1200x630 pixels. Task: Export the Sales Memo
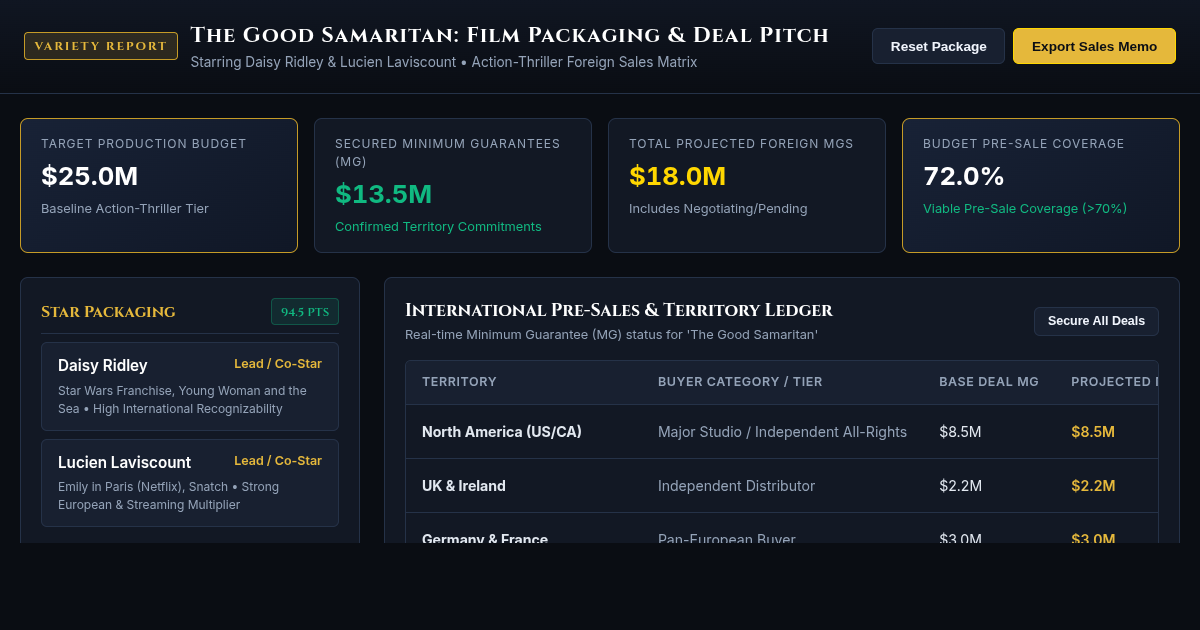point(1094,46)
